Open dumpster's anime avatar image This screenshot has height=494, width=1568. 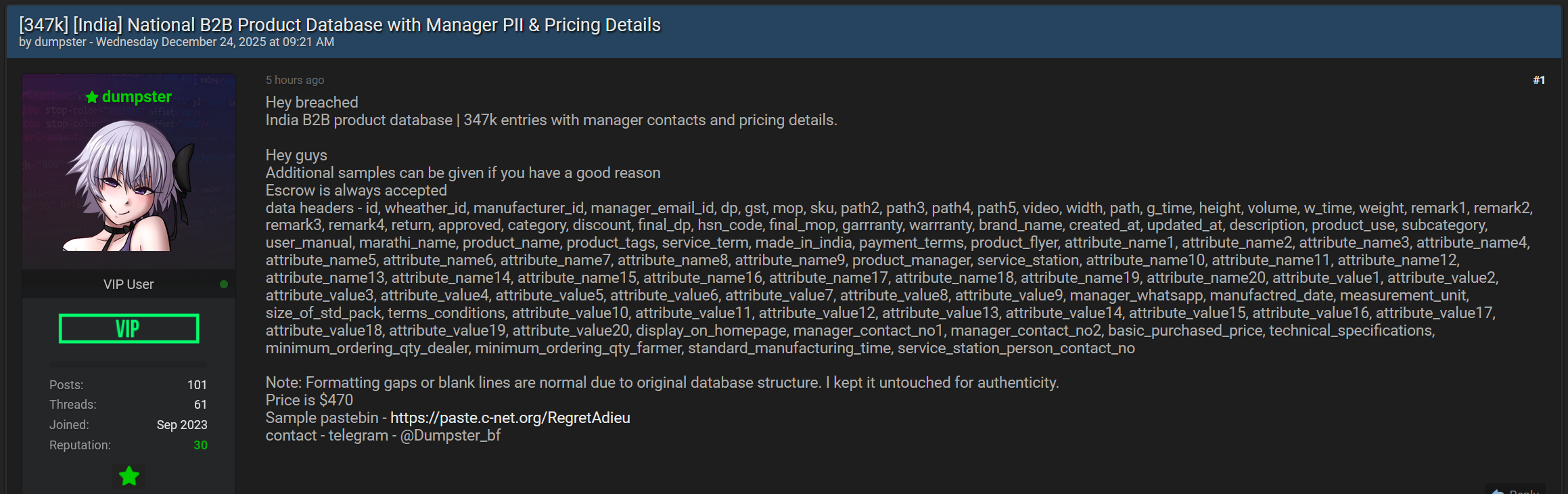click(129, 183)
